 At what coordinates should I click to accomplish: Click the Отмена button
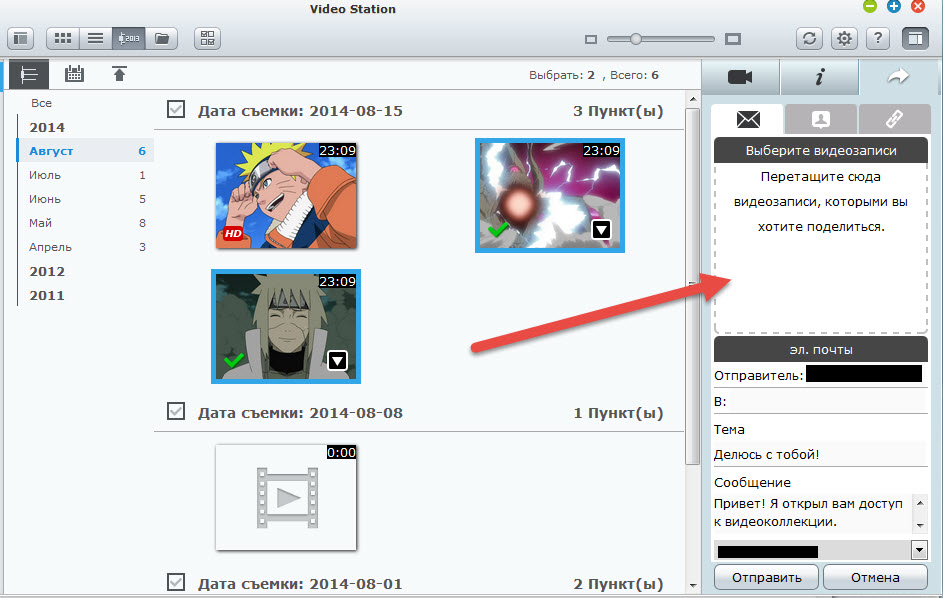tap(875, 578)
